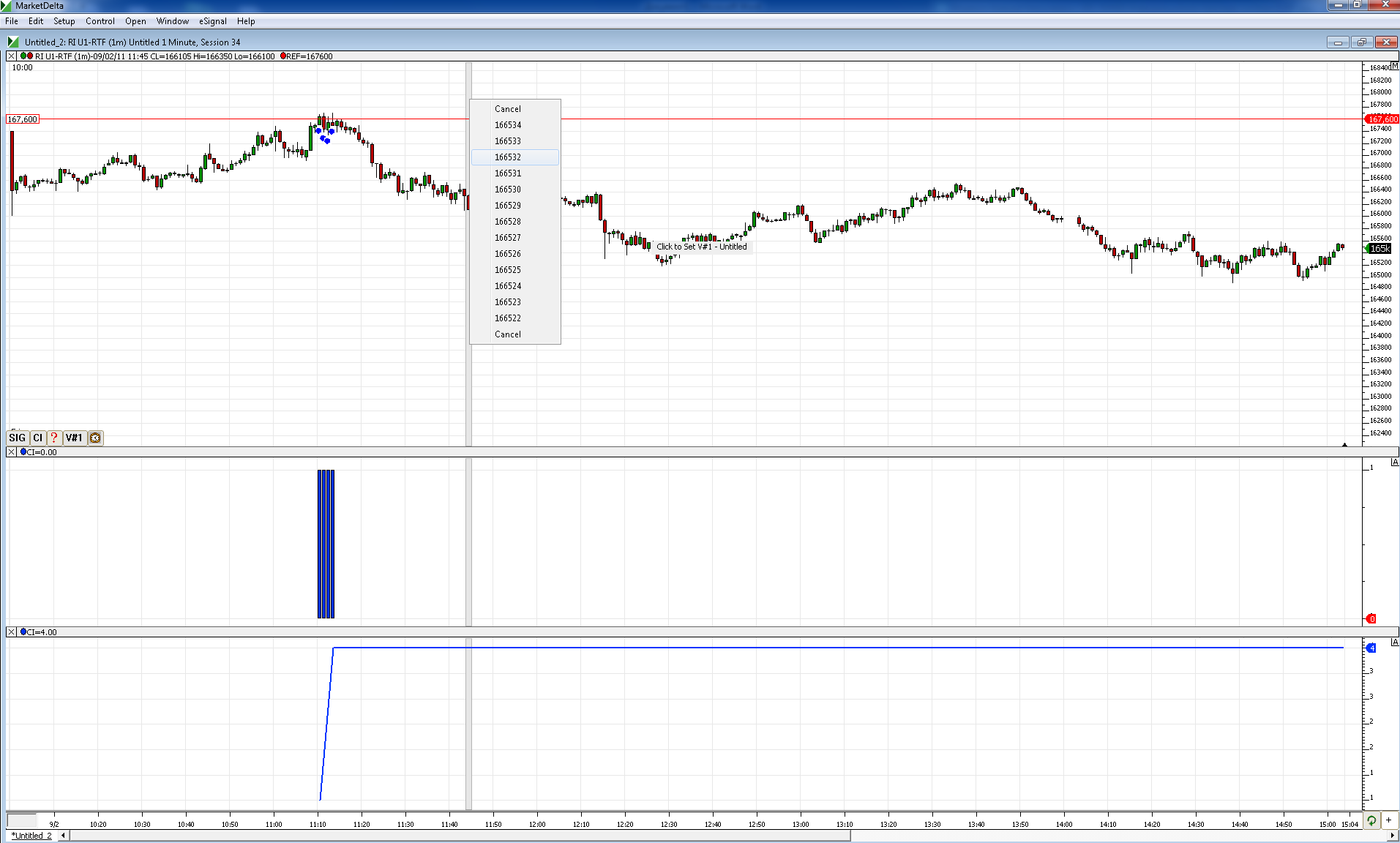1400x843 pixels.
Task: Click the SIG chart button
Action: [18, 438]
